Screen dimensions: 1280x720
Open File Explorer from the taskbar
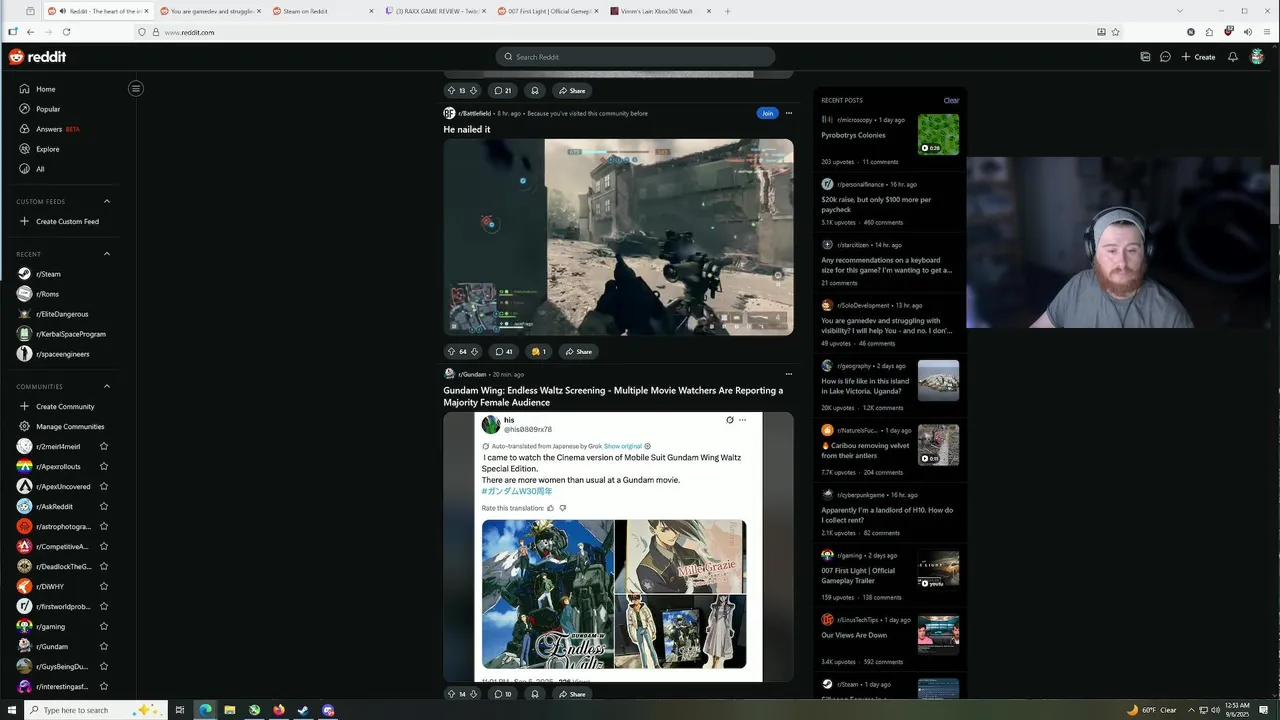tap(230, 710)
